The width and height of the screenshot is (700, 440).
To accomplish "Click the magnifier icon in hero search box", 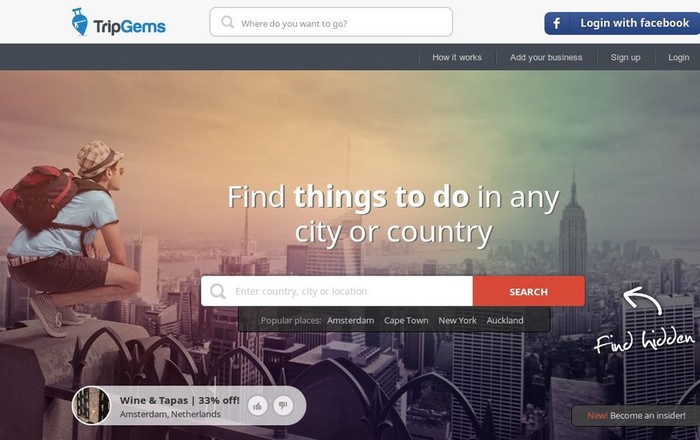I will (218, 291).
